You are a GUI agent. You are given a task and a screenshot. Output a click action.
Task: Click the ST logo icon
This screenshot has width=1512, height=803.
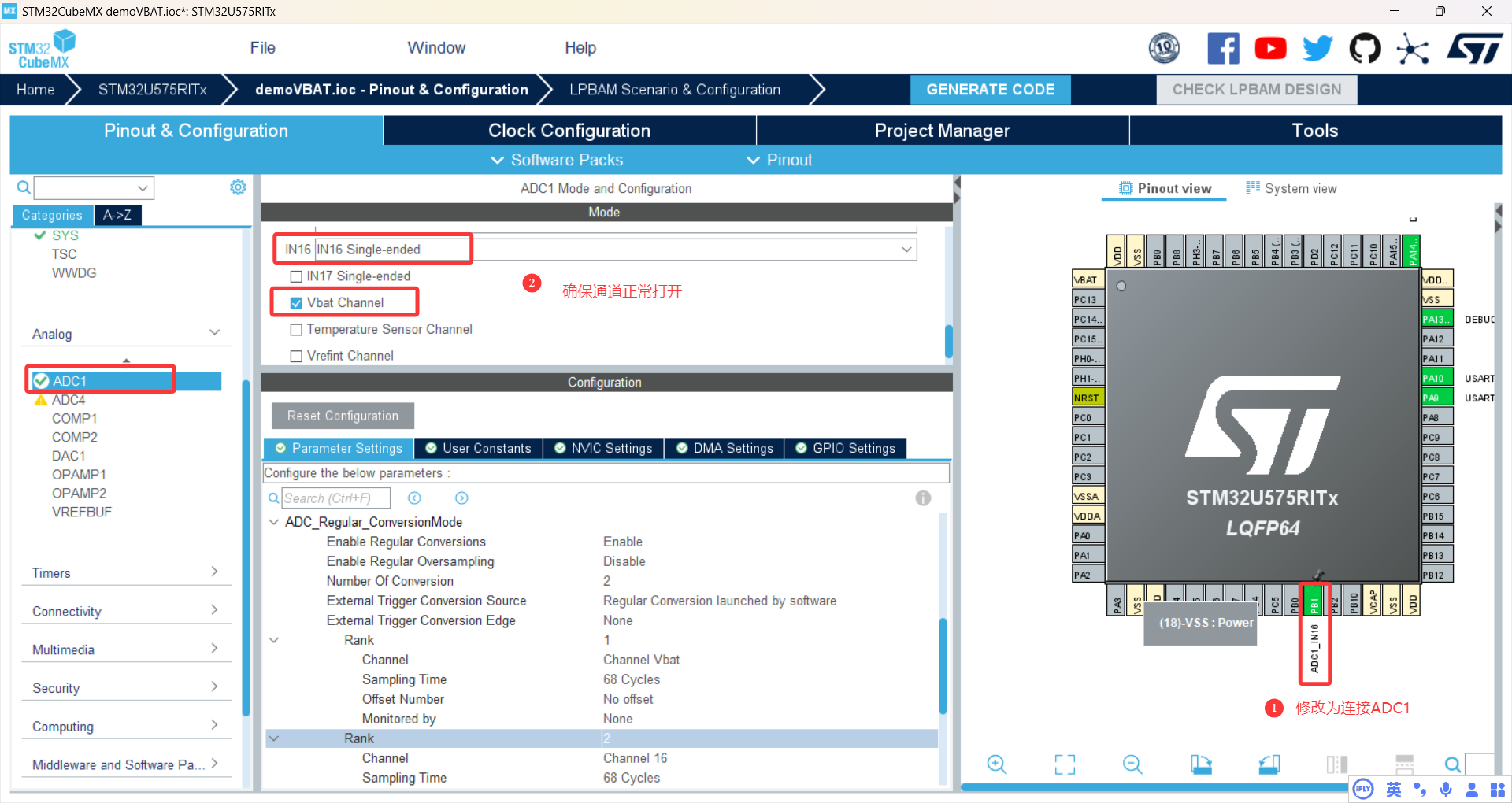[1475, 48]
